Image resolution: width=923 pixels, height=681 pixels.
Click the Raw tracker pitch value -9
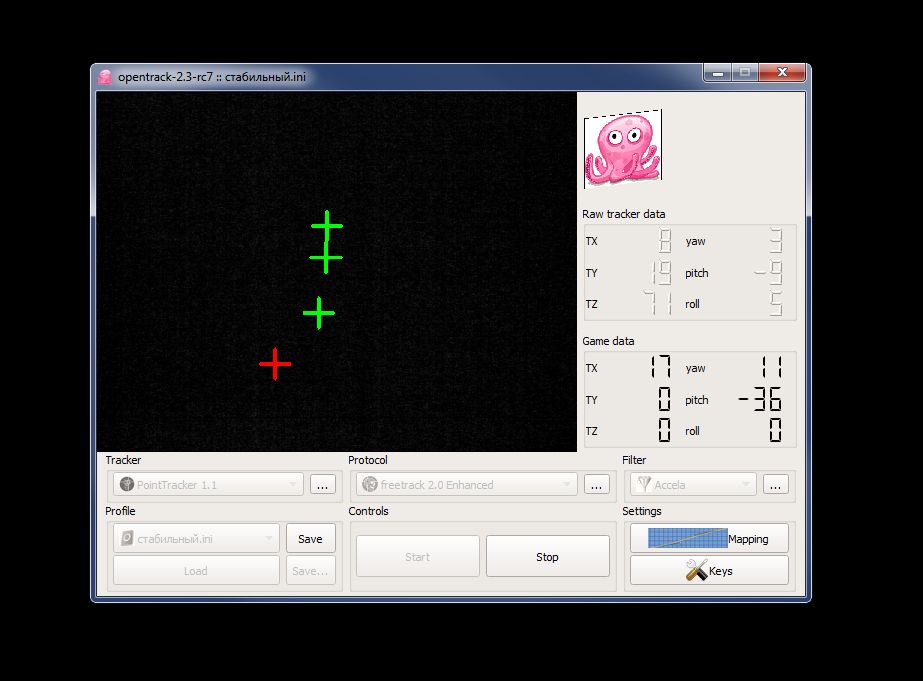pos(769,273)
